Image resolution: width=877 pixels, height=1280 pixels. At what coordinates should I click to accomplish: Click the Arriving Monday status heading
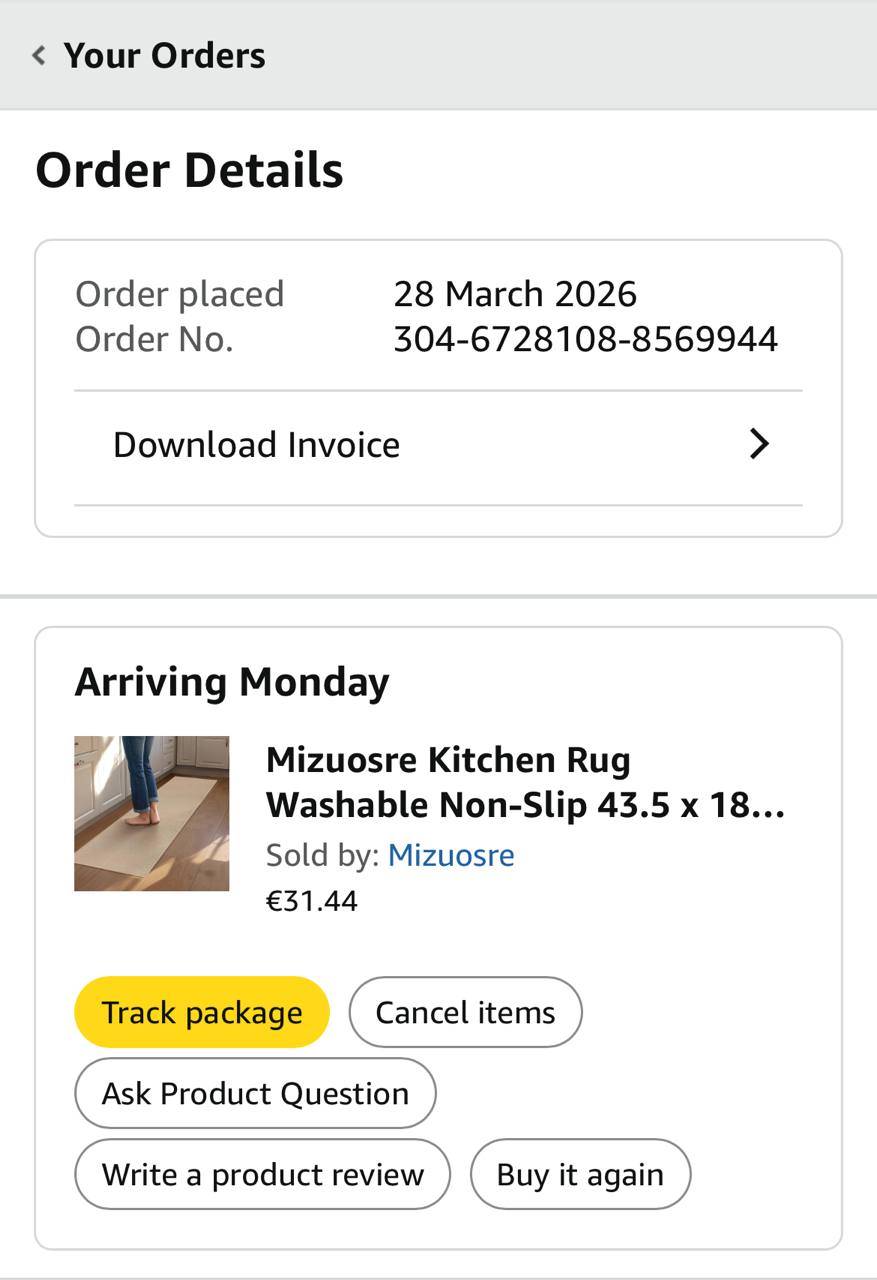(232, 682)
